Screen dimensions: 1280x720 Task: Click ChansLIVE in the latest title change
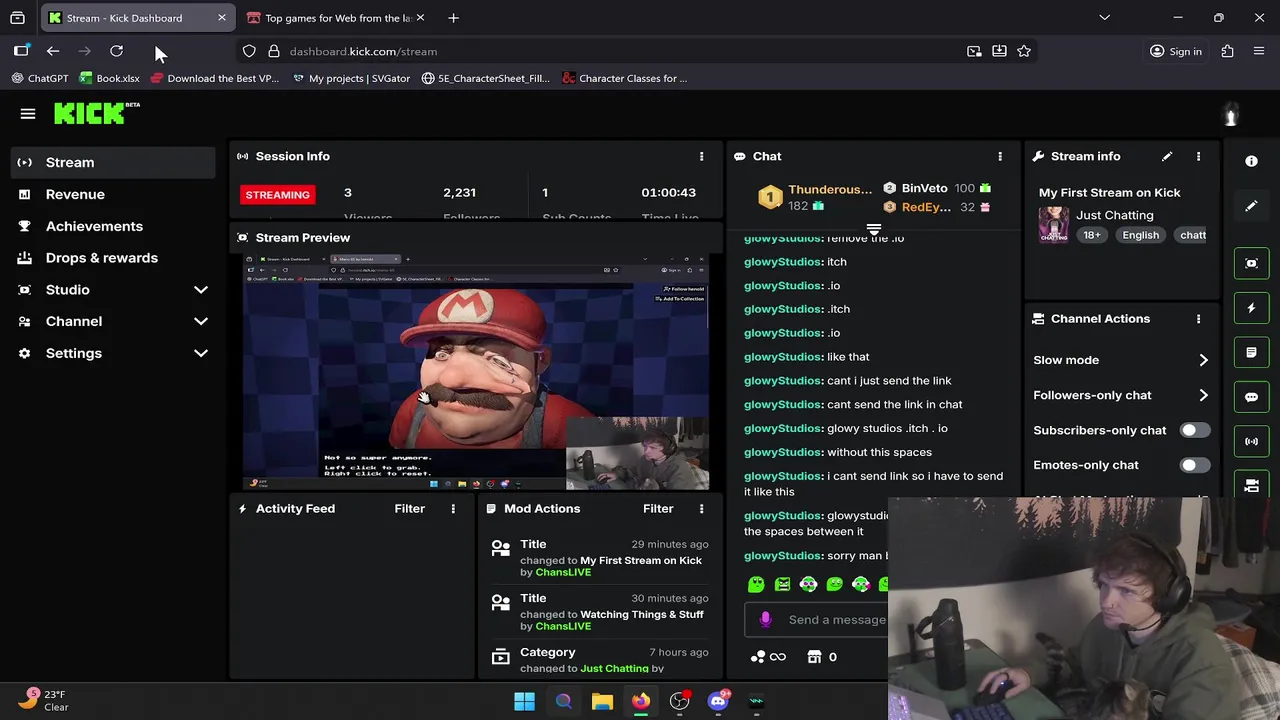[563, 572]
